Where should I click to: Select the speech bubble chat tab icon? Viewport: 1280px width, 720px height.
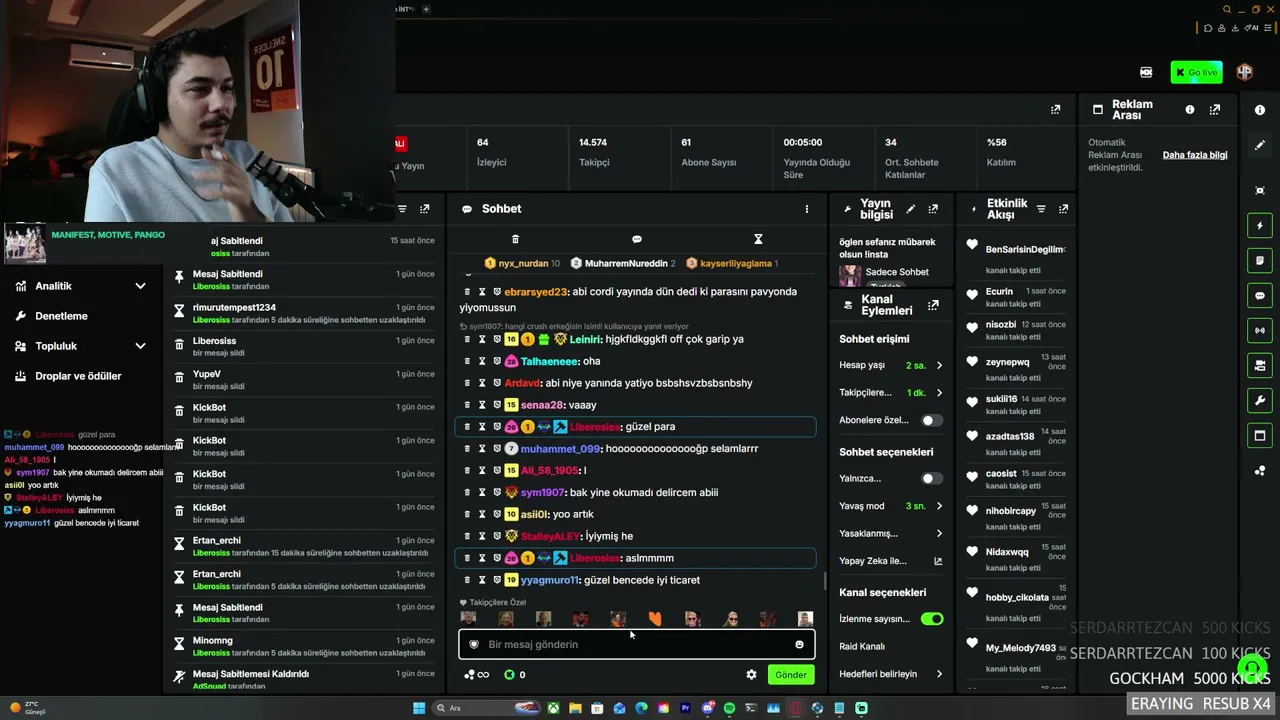pyautogui.click(x=637, y=239)
